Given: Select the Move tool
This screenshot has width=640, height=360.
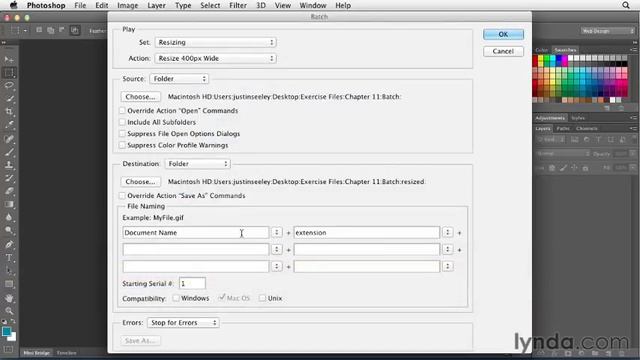Looking at the screenshot, I should point(9,60).
